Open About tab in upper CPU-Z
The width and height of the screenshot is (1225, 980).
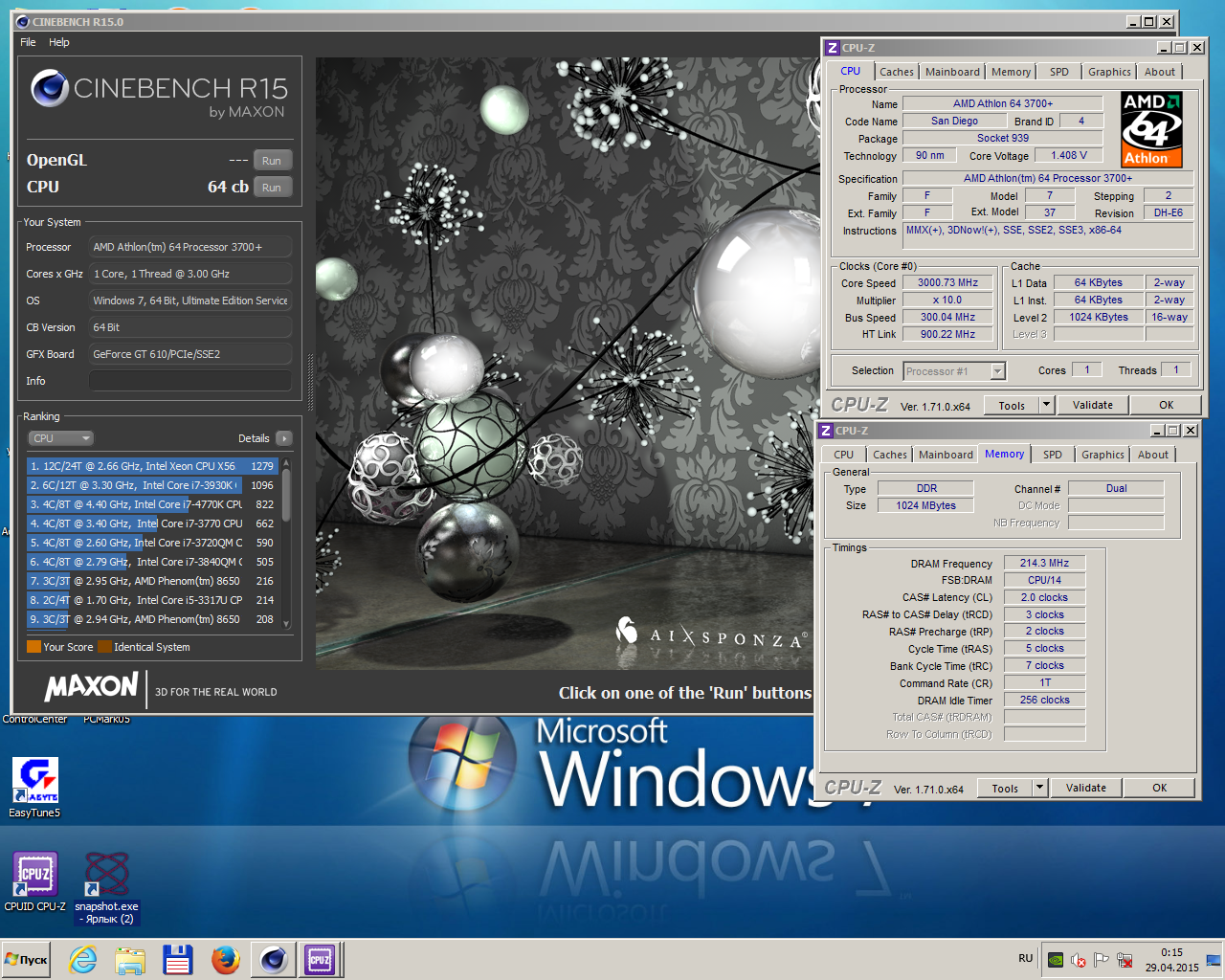[1160, 72]
